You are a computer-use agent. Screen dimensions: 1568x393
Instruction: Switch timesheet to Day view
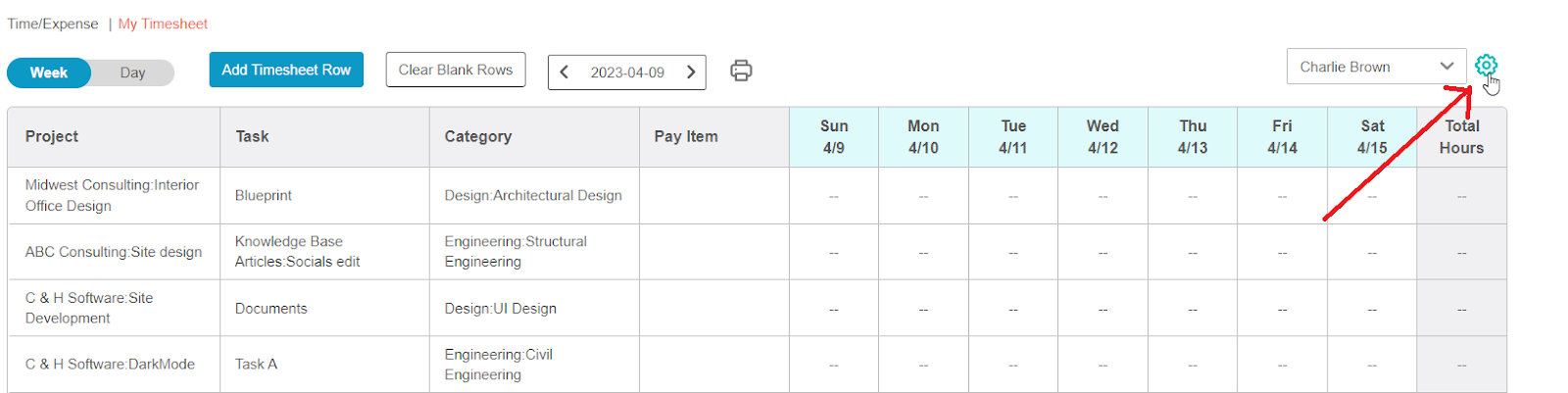pos(133,73)
